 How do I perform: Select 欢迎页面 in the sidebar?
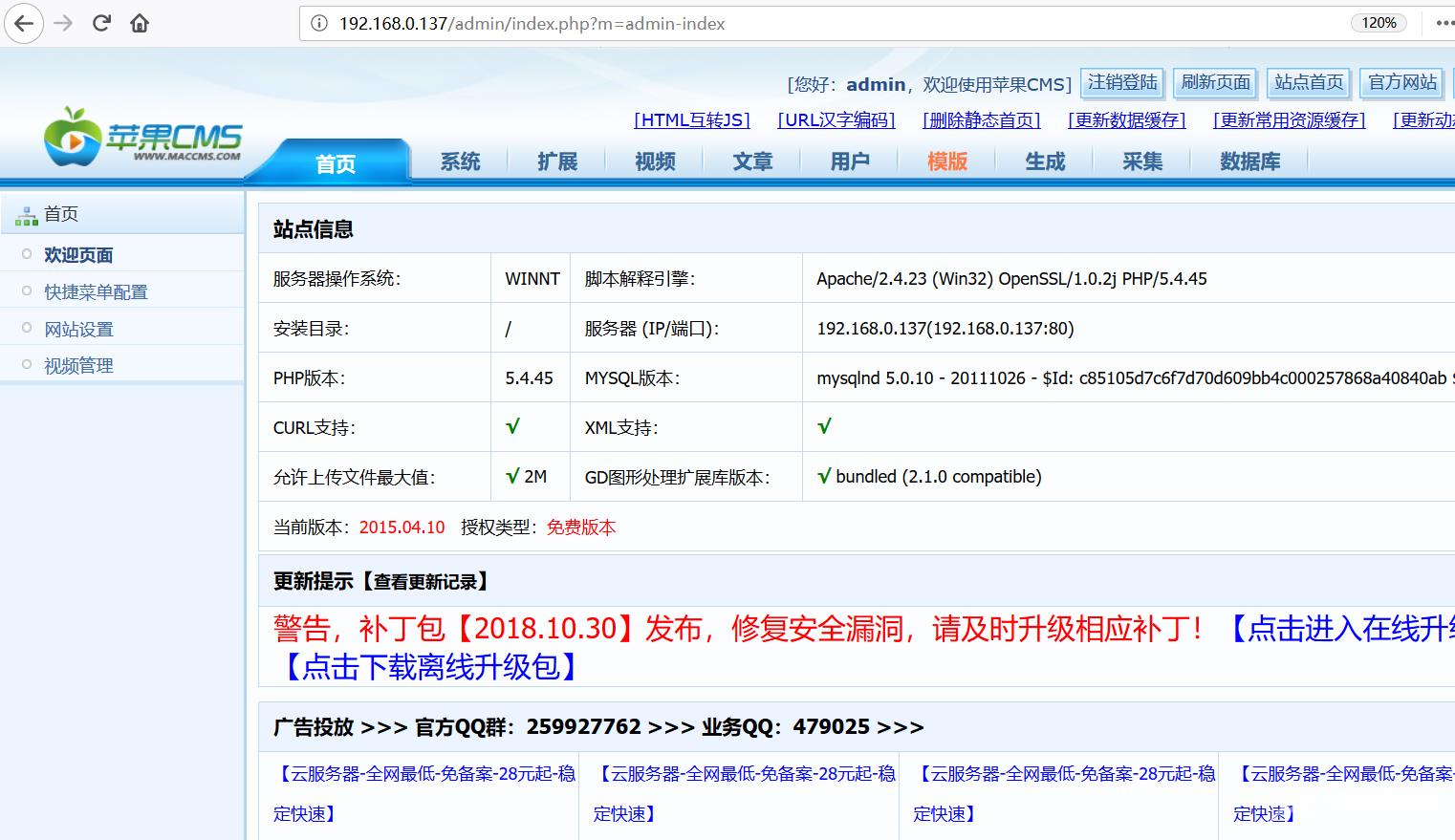[x=78, y=255]
